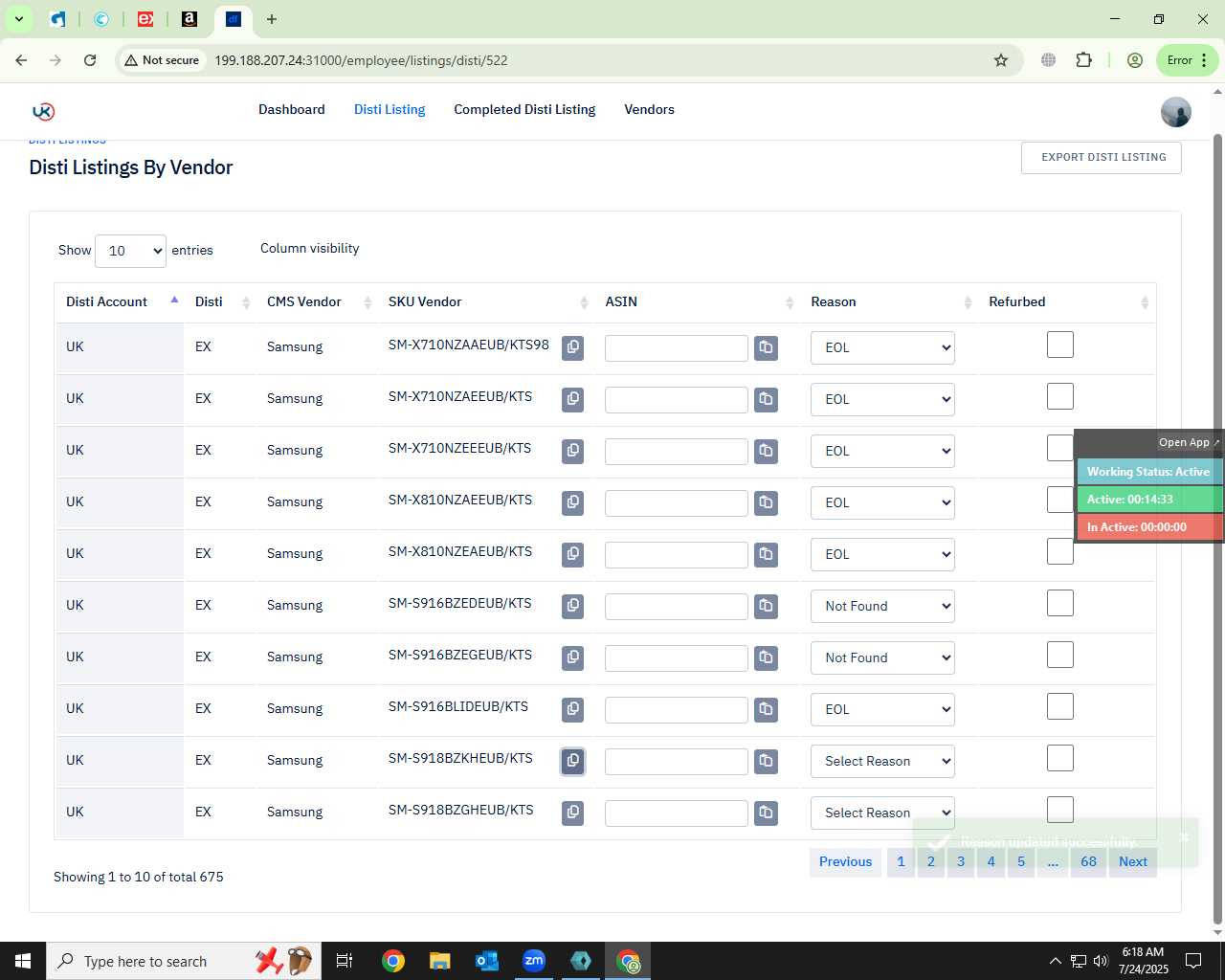The image size is (1225, 980).
Task: Click ASIN paste icon in SM-X710NZAEEUB/KTS row
Action: (x=766, y=399)
